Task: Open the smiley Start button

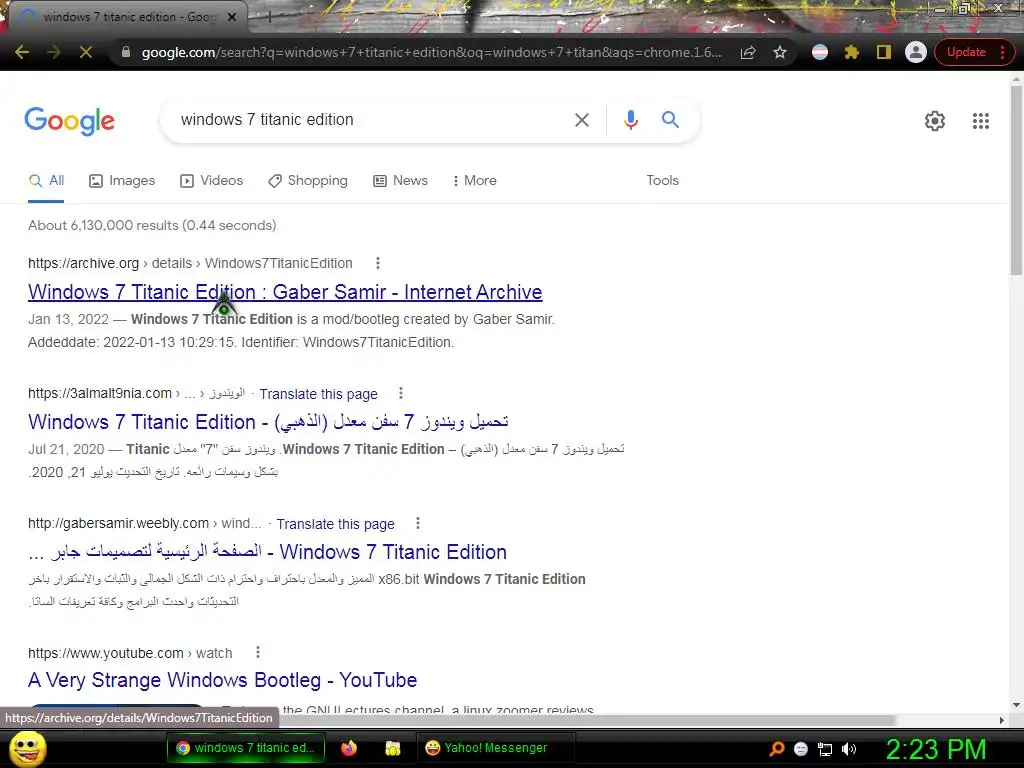Action: click(27, 748)
